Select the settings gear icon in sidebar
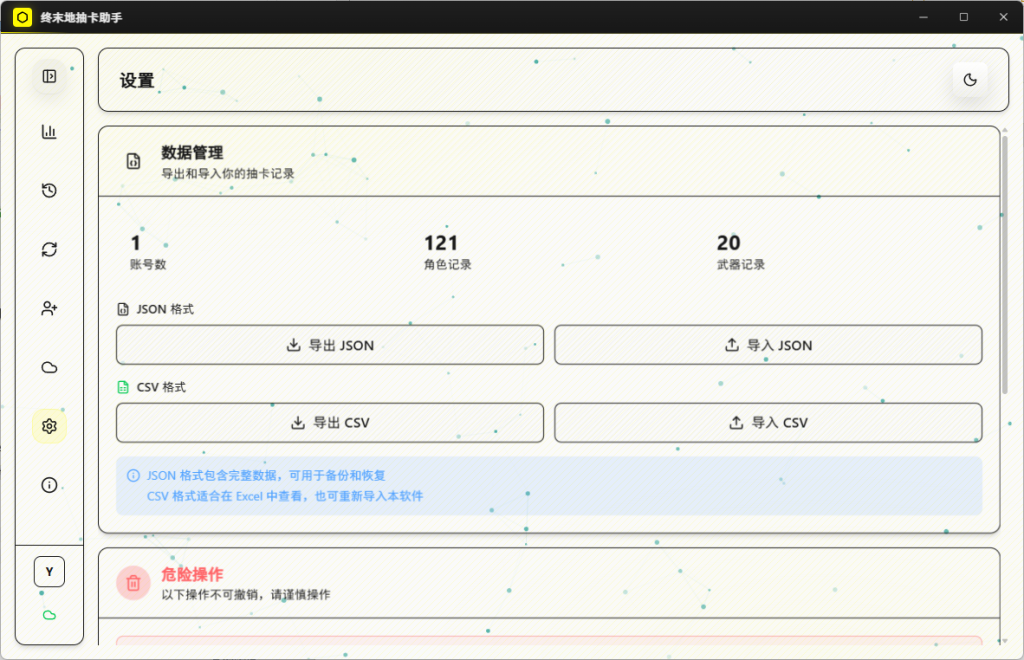Viewport: 1024px width, 660px height. [x=49, y=426]
